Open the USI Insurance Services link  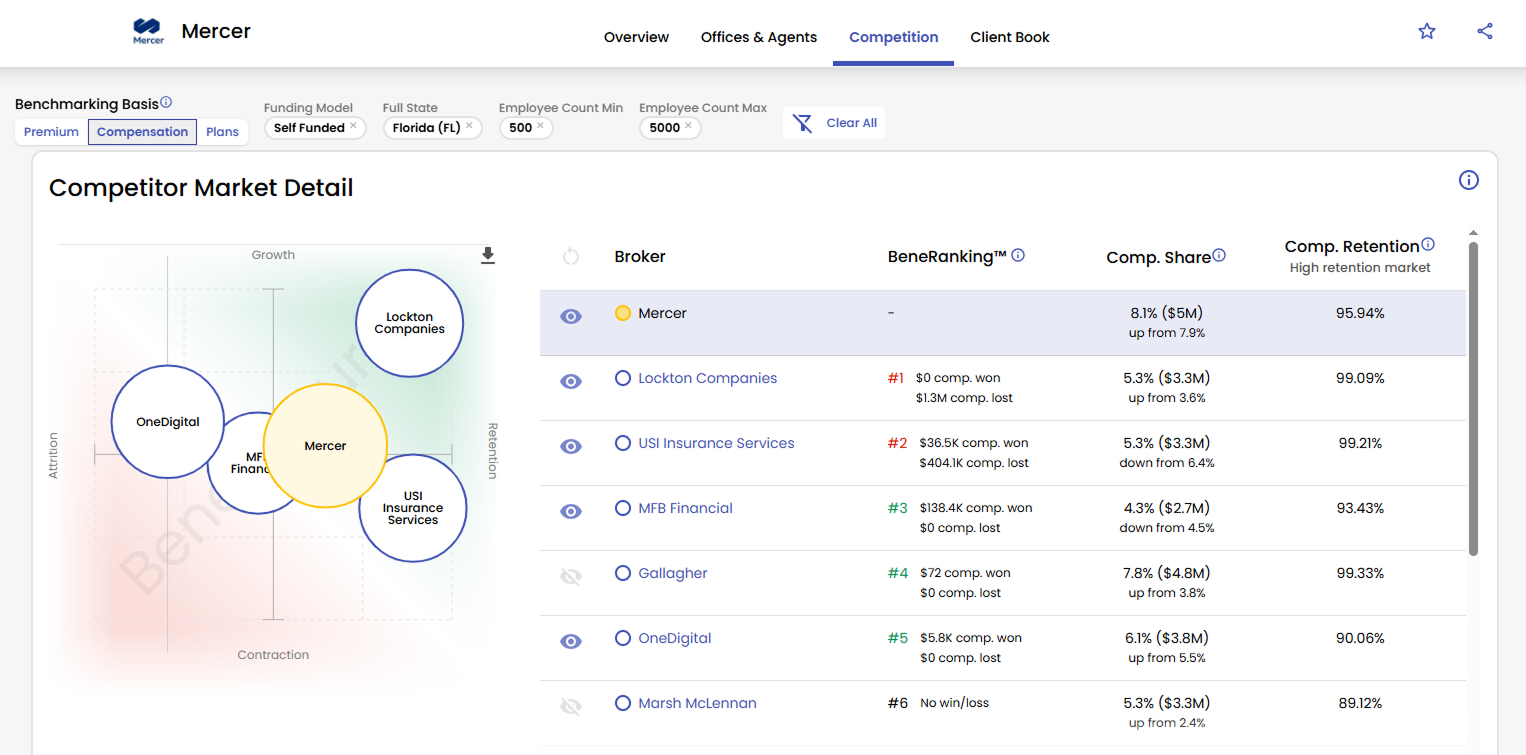point(716,443)
